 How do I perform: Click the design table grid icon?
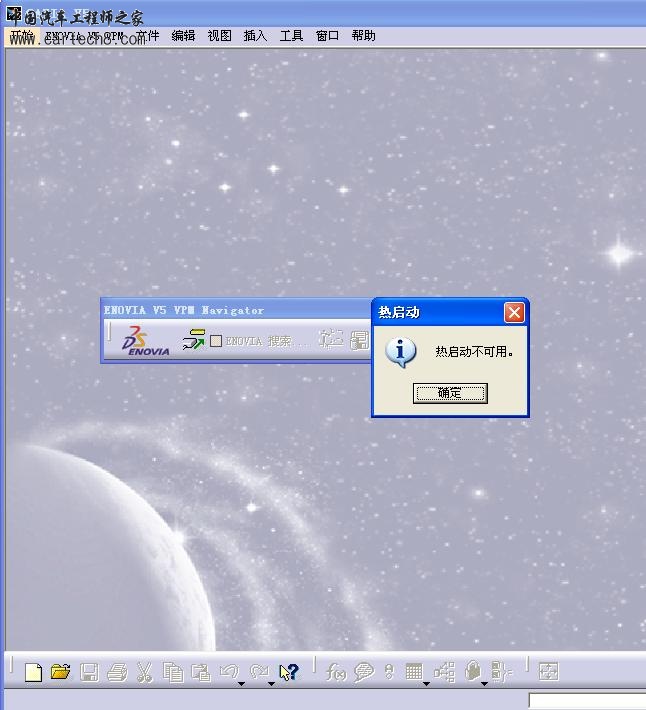coord(414,672)
